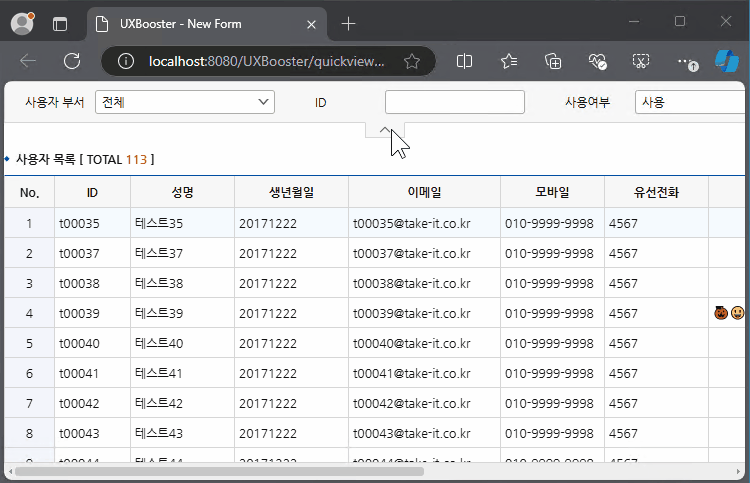The image size is (750, 483).
Task: Select the total count 113
Action: pyautogui.click(x=136, y=159)
